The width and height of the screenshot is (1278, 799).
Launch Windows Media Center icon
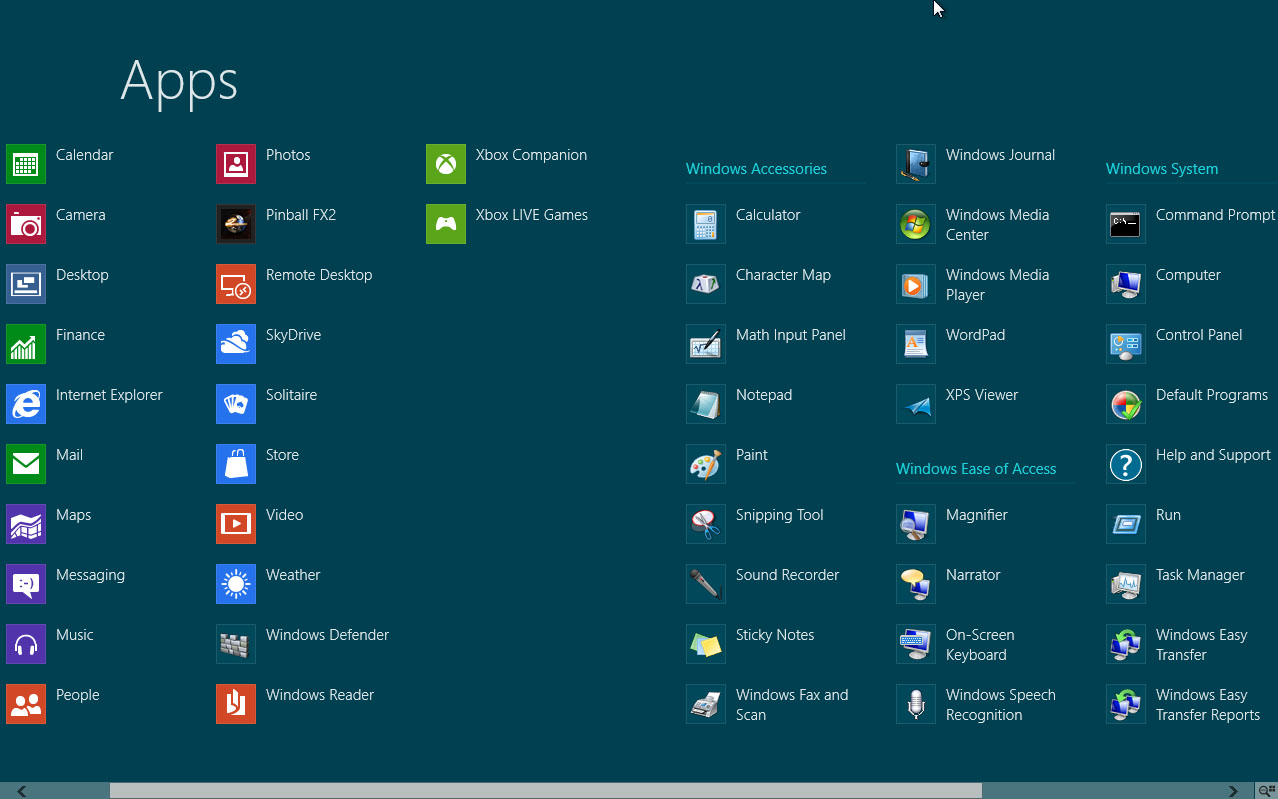[916, 224]
